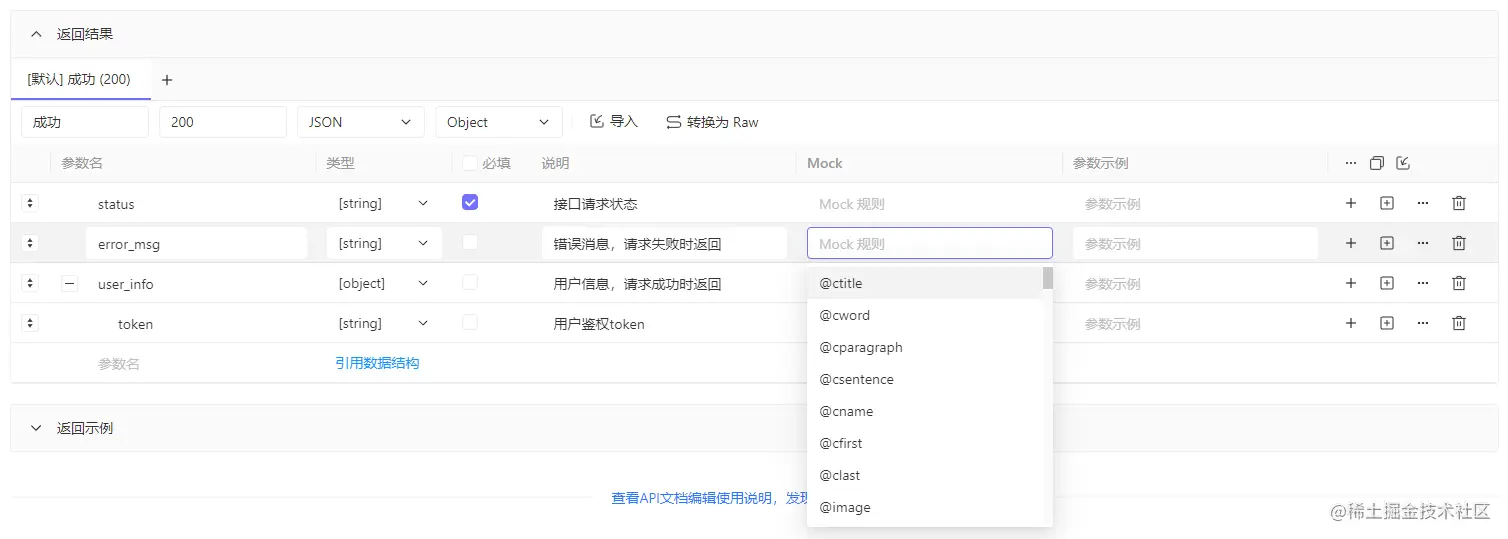Viewport: 1508px width, 539px height.
Task: Click the mock suggestion list scrollbar
Action: tap(1047, 278)
